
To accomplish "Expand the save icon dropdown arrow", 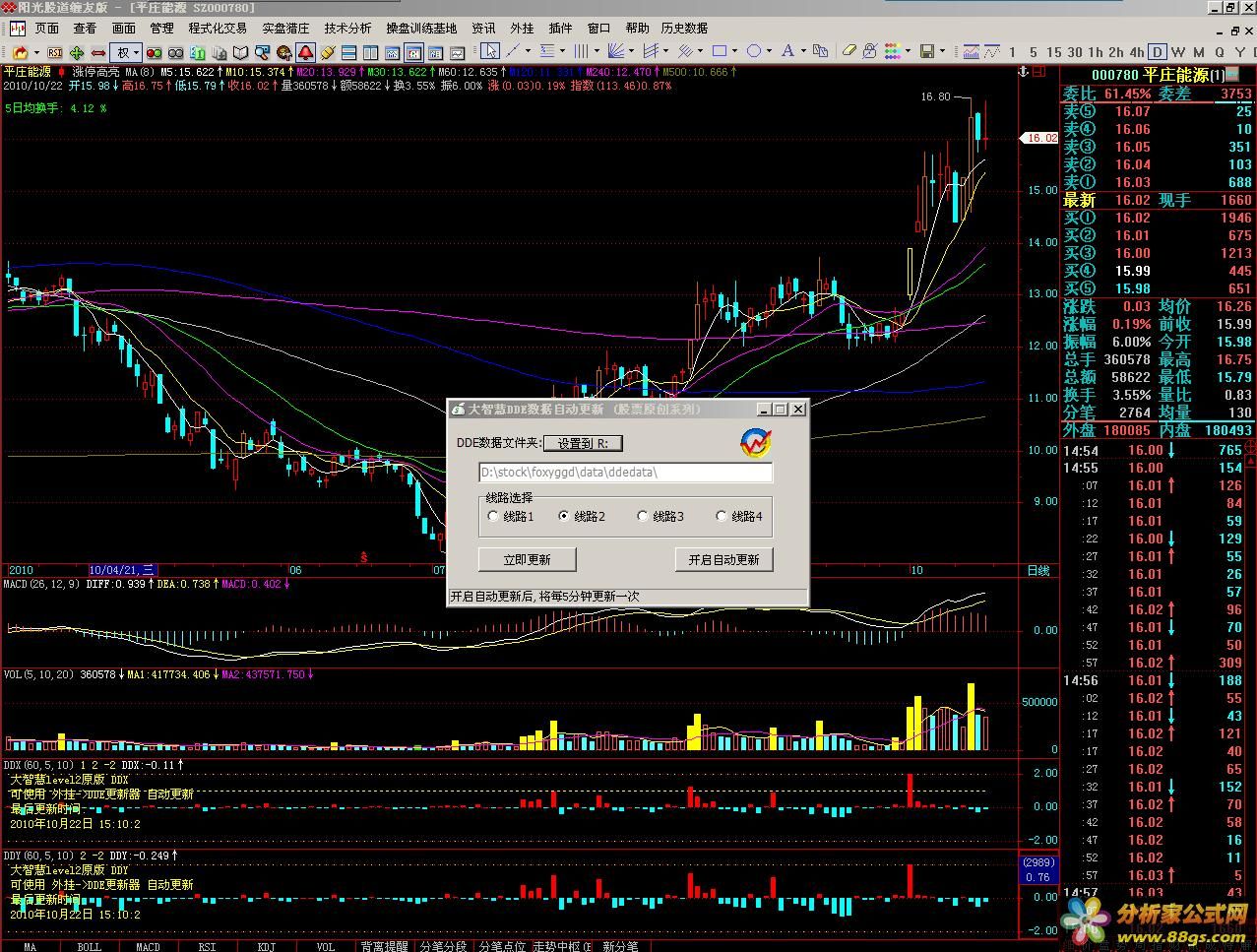I will tap(942, 51).
